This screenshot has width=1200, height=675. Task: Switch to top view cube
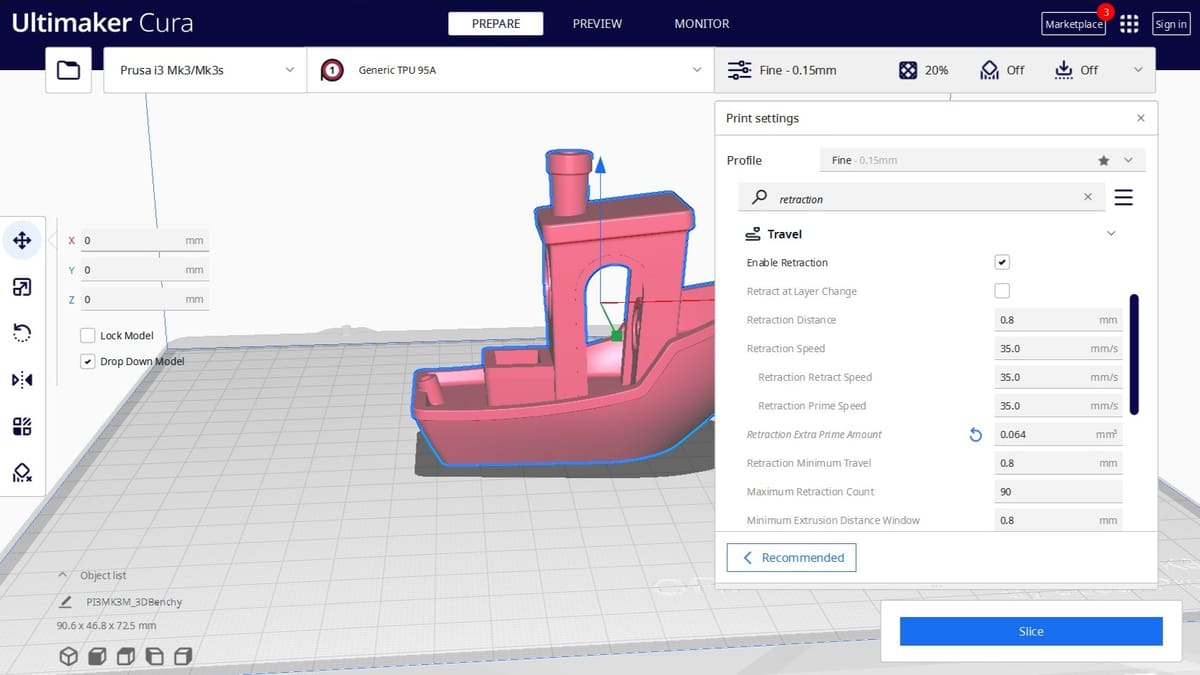(x=126, y=656)
